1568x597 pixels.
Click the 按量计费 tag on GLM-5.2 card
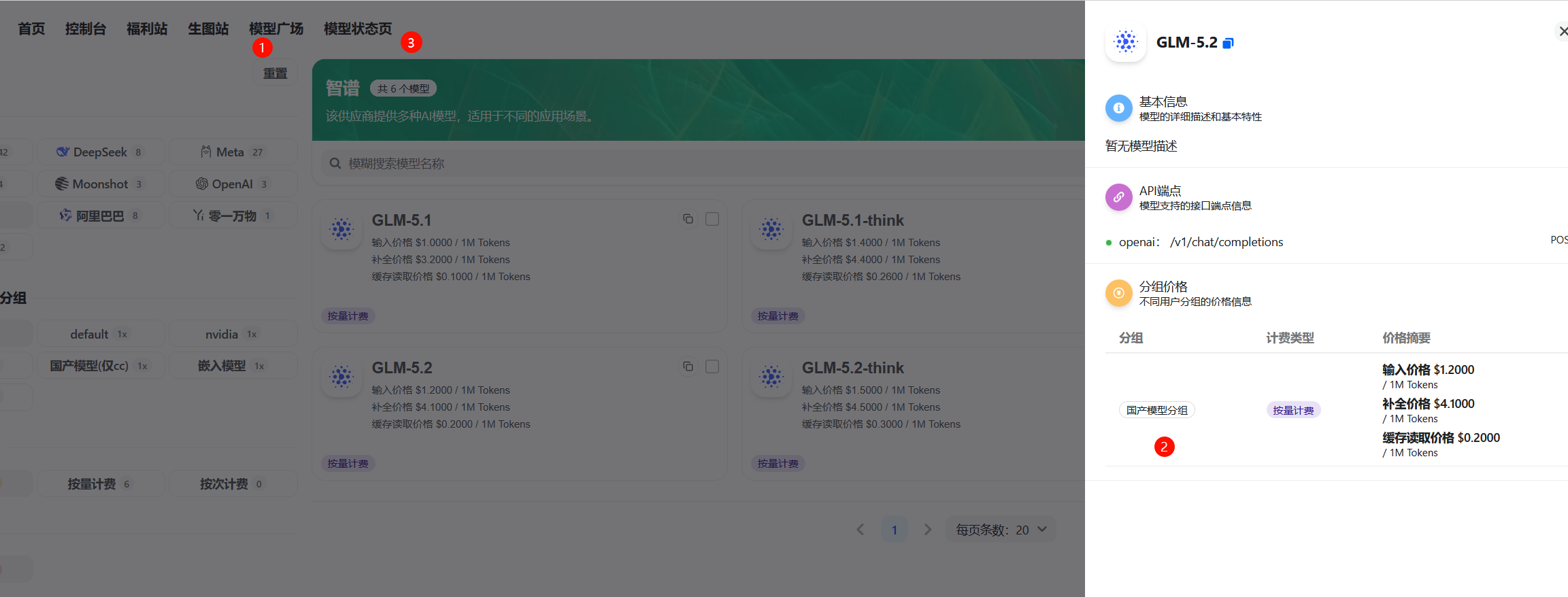pos(348,464)
